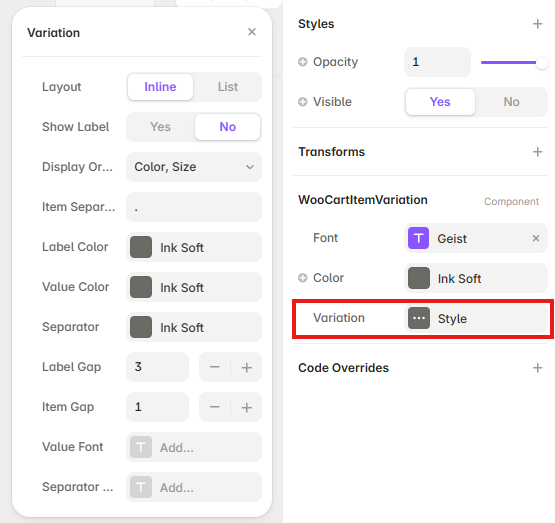Click the Component label link
555x523 pixels.
point(511,201)
